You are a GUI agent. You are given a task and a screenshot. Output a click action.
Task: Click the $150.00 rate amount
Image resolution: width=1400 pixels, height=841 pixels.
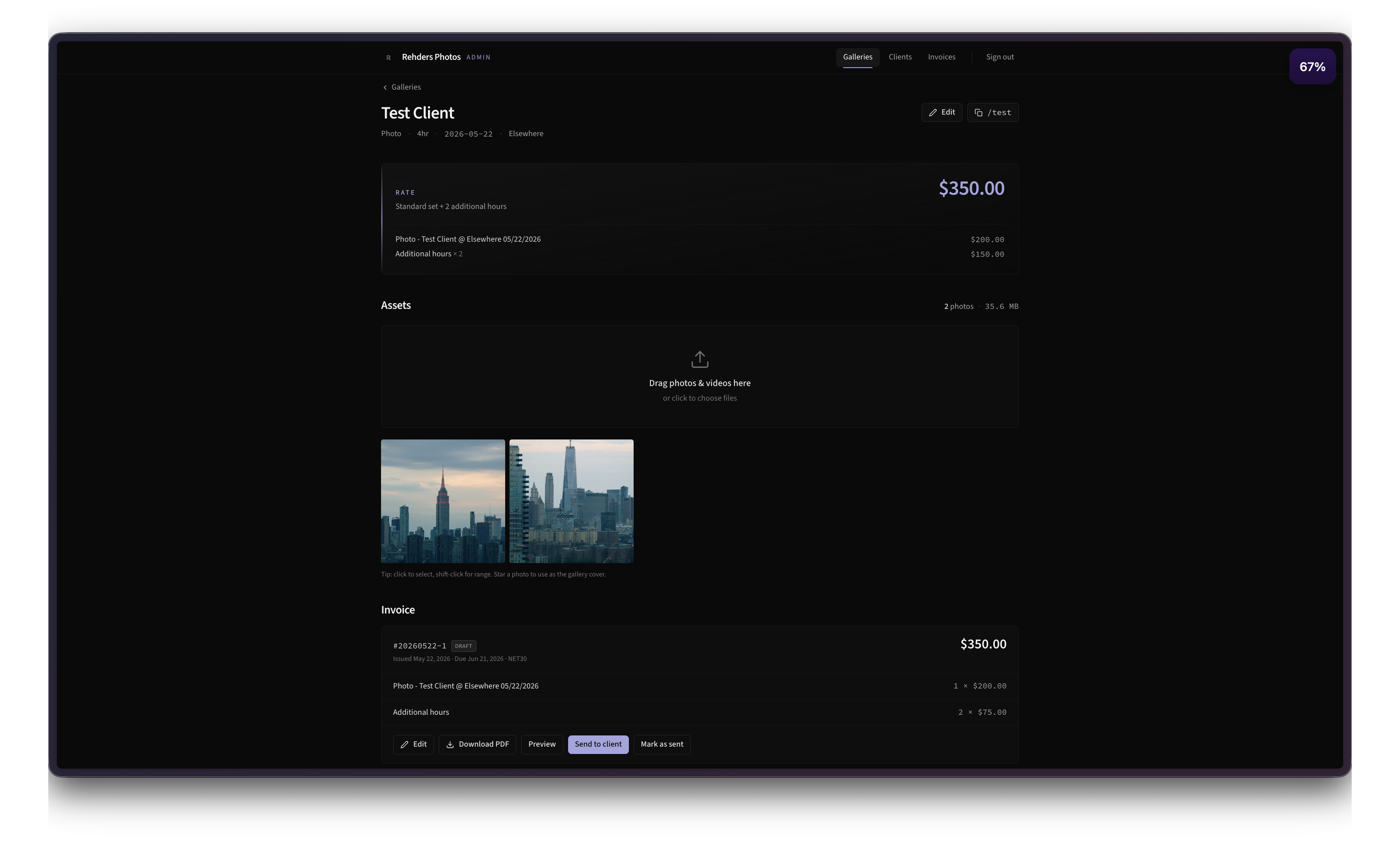point(987,255)
